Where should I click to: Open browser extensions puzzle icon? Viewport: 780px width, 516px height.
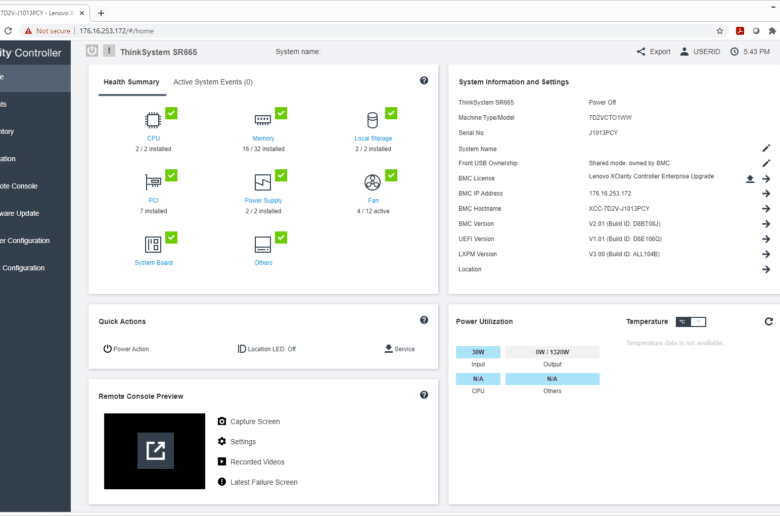coord(772,31)
